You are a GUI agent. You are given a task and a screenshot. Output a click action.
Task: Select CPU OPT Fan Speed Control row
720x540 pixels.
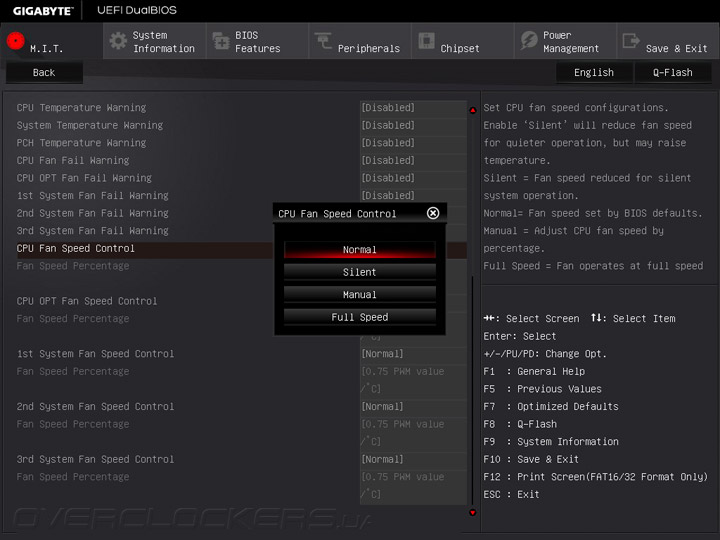tap(145, 301)
